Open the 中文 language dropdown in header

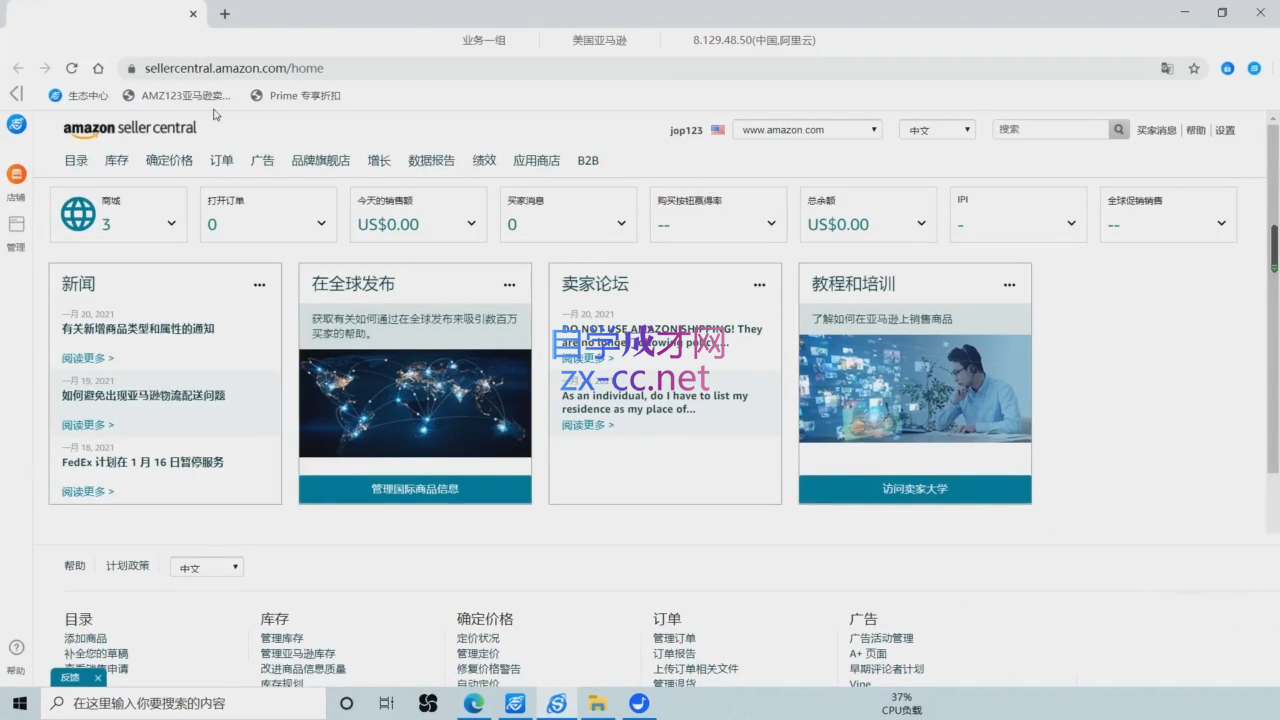[937, 129]
